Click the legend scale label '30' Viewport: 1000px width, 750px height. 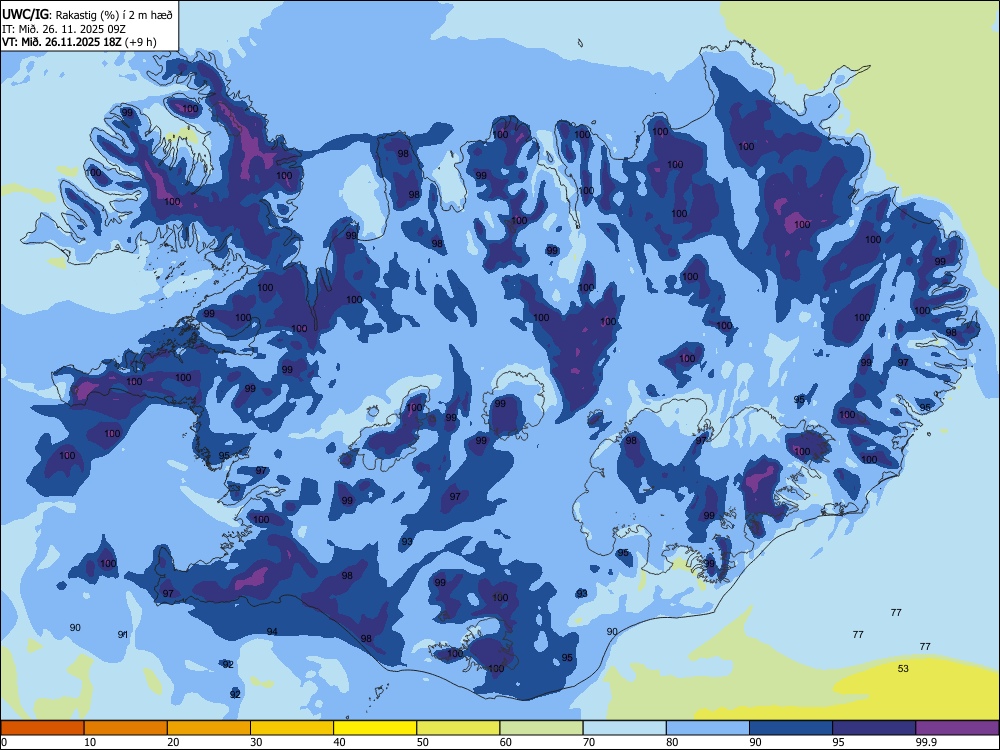pyautogui.click(x=256, y=742)
